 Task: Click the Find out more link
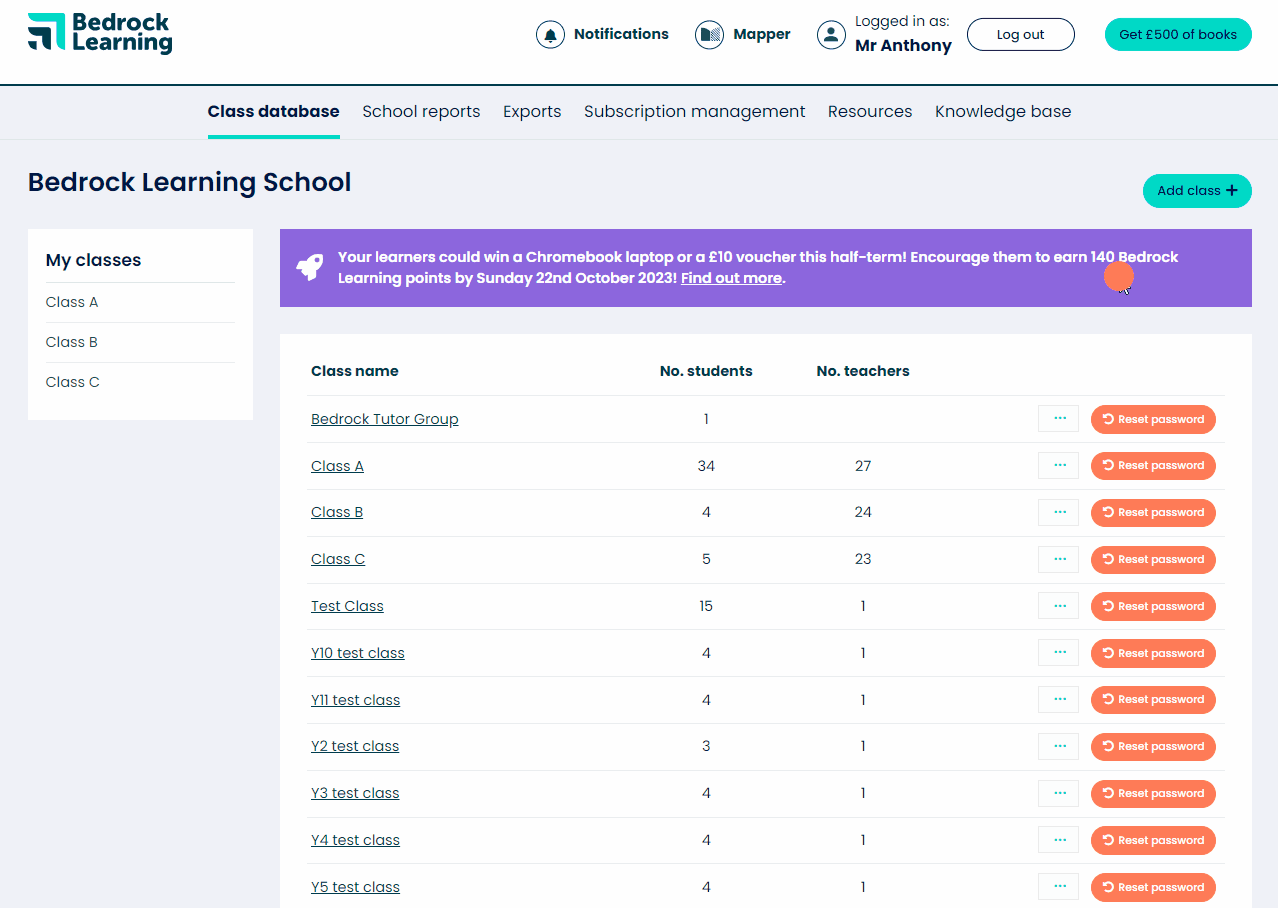tap(731, 278)
